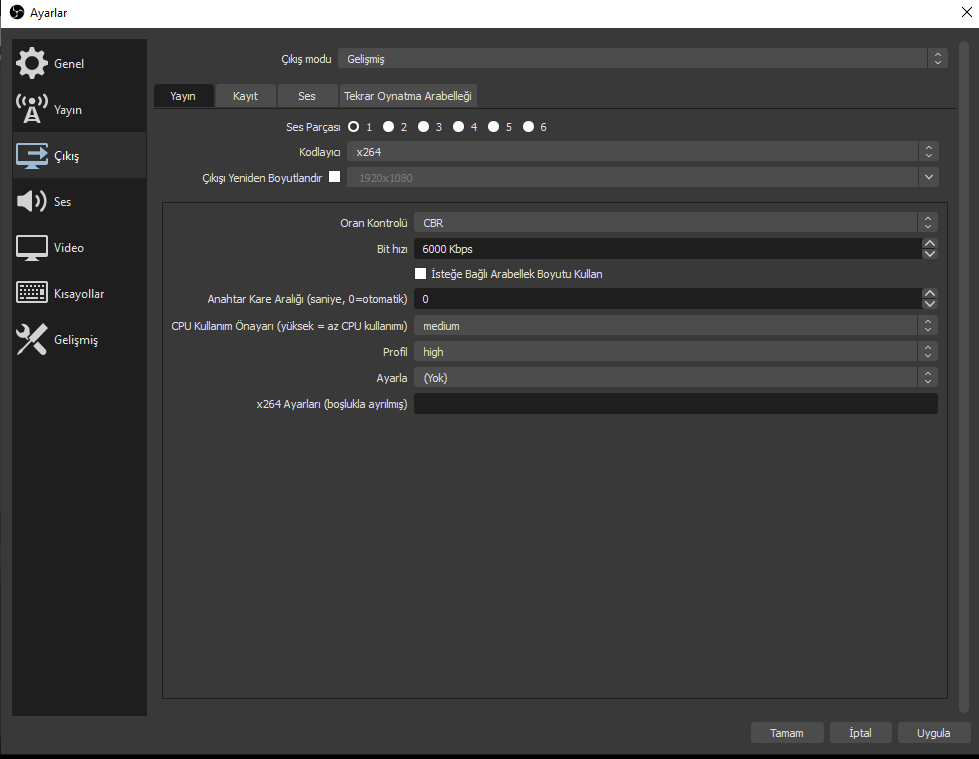Select audio track 3 radio button
This screenshot has width=979, height=759.
click(423, 127)
